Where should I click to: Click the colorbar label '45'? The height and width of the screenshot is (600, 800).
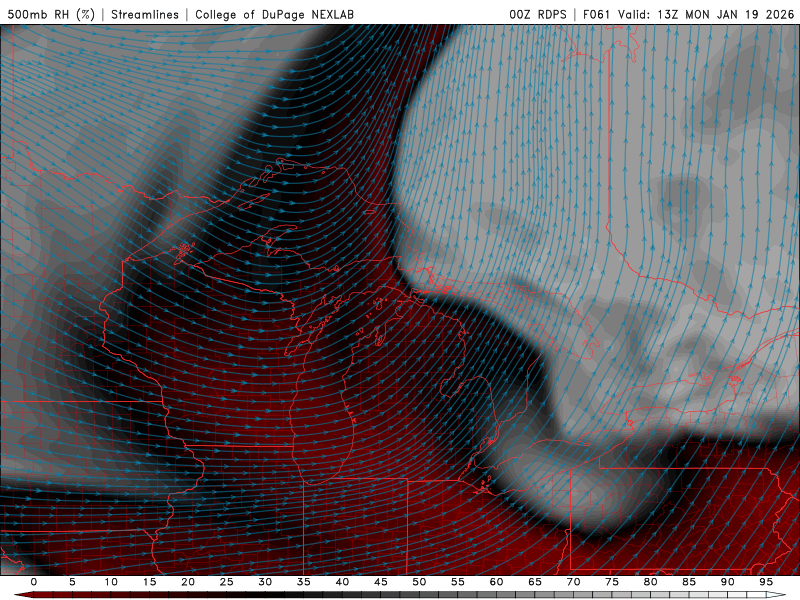381,582
